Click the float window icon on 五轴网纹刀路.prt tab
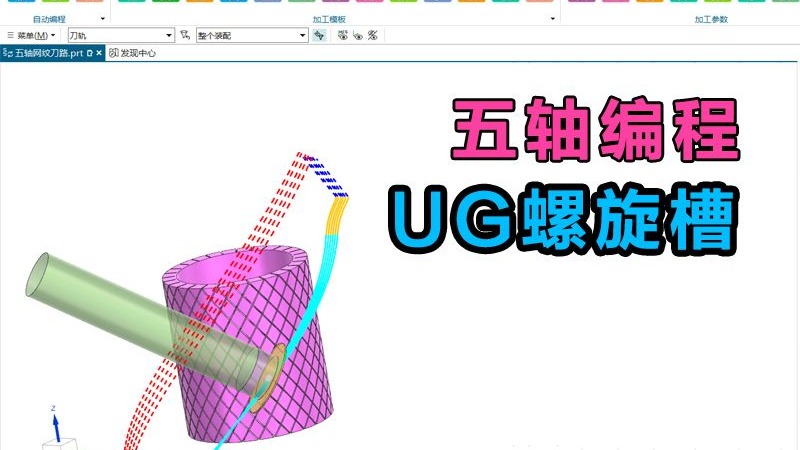Screen dimensions: 800x450 [x=90, y=53]
